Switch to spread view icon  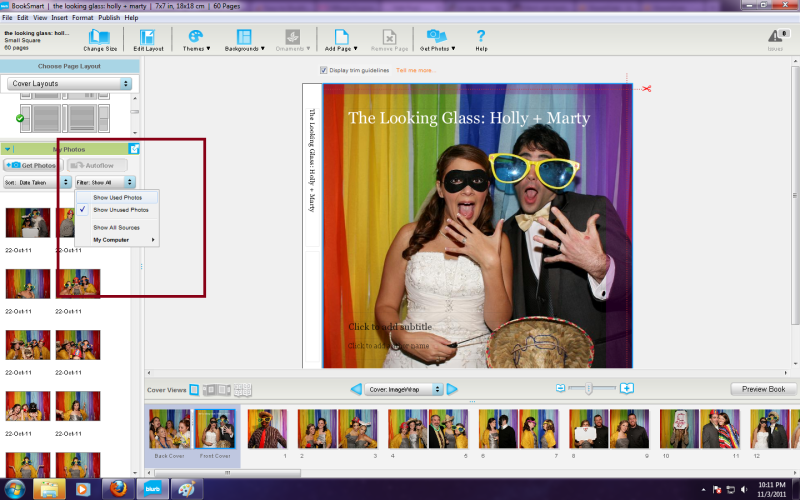pyautogui.click(x=217, y=390)
